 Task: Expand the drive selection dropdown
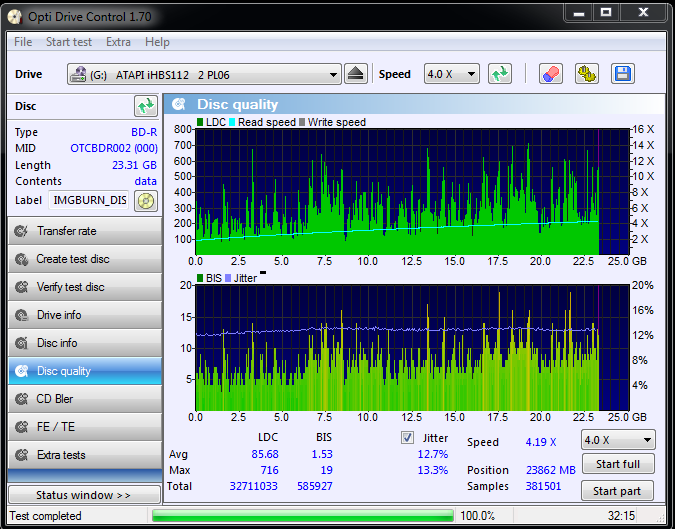click(x=333, y=74)
